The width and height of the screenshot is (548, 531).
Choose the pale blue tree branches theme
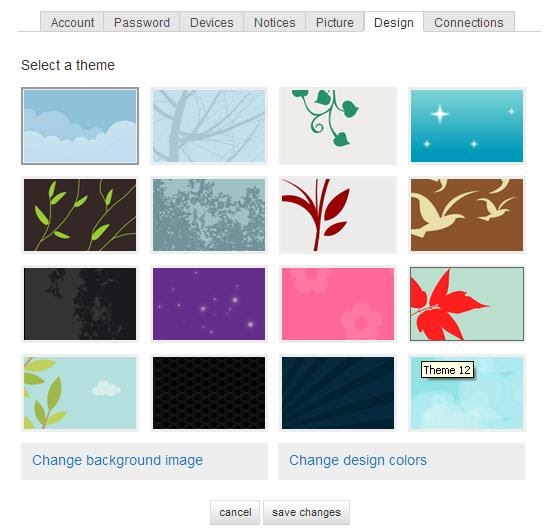click(209, 126)
